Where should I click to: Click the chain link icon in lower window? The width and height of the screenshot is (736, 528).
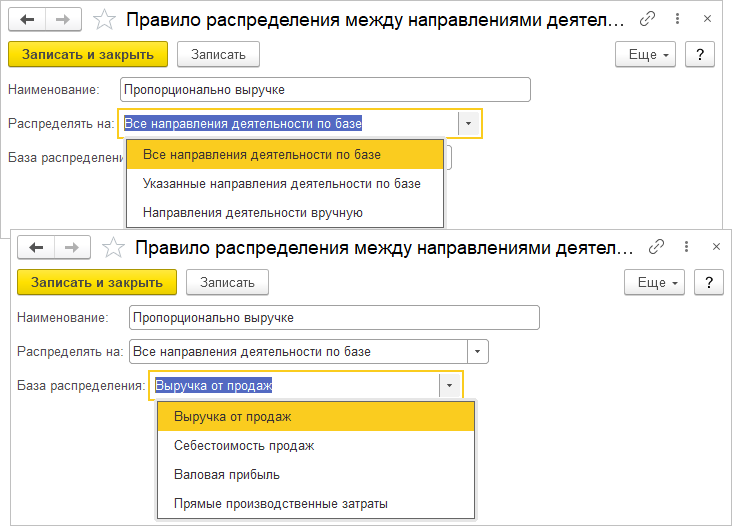point(657,247)
